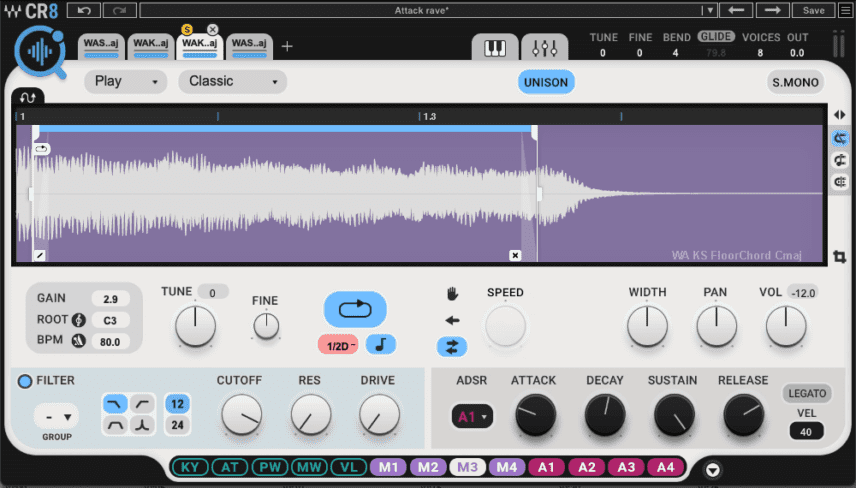Set filter slope to 12
The height and width of the screenshot is (488, 856).
(177, 404)
